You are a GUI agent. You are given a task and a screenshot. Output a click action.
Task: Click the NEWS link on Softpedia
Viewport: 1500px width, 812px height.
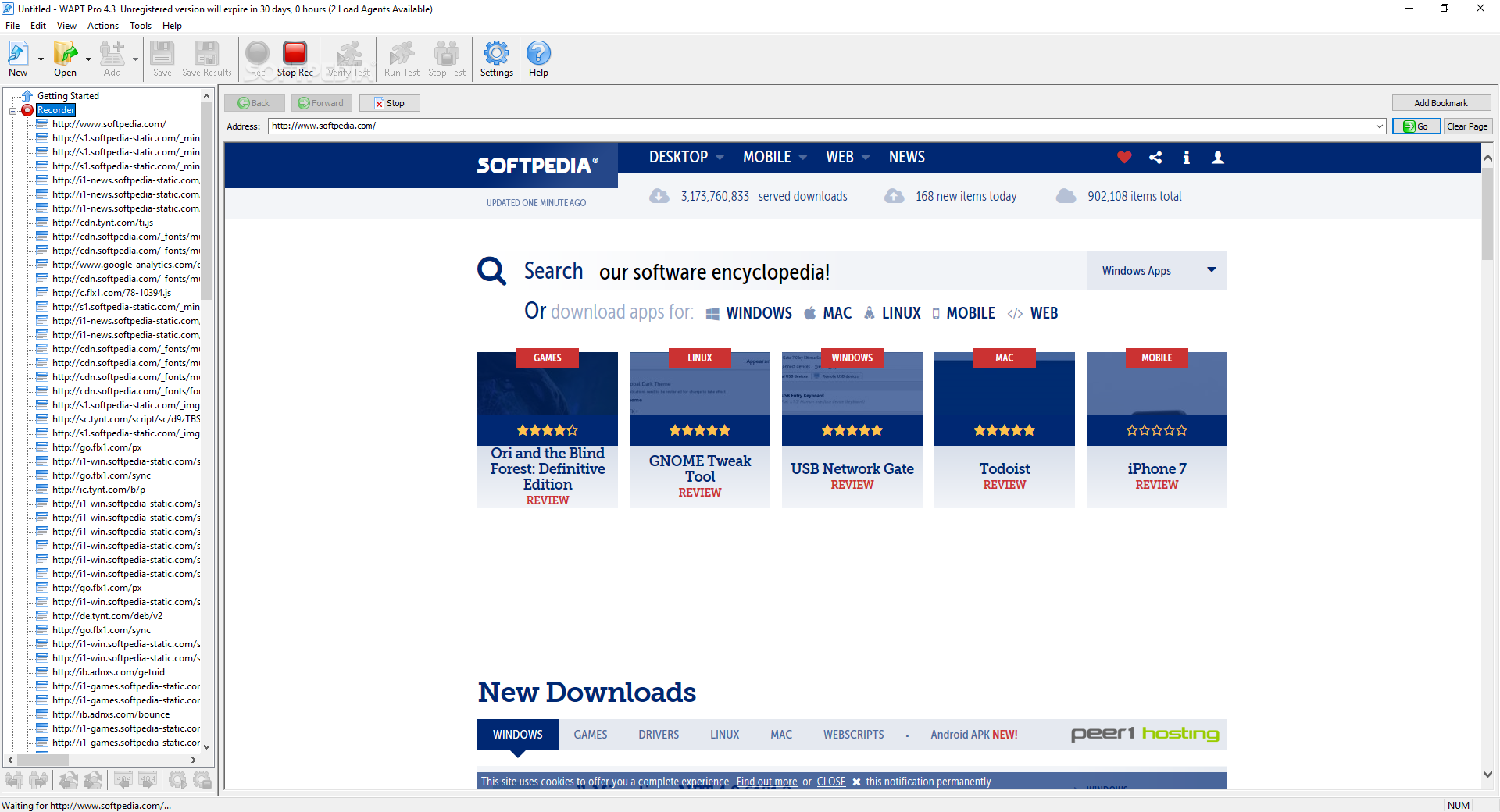tap(906, 157)
